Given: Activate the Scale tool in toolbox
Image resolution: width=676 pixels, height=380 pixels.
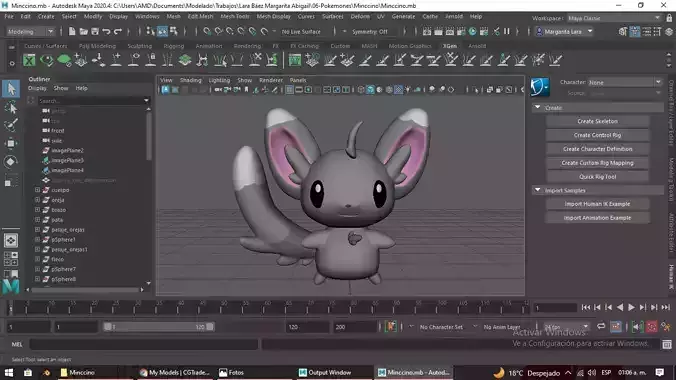Looking at the screenshot, I should pyautogui.click(x=11, y=180).
